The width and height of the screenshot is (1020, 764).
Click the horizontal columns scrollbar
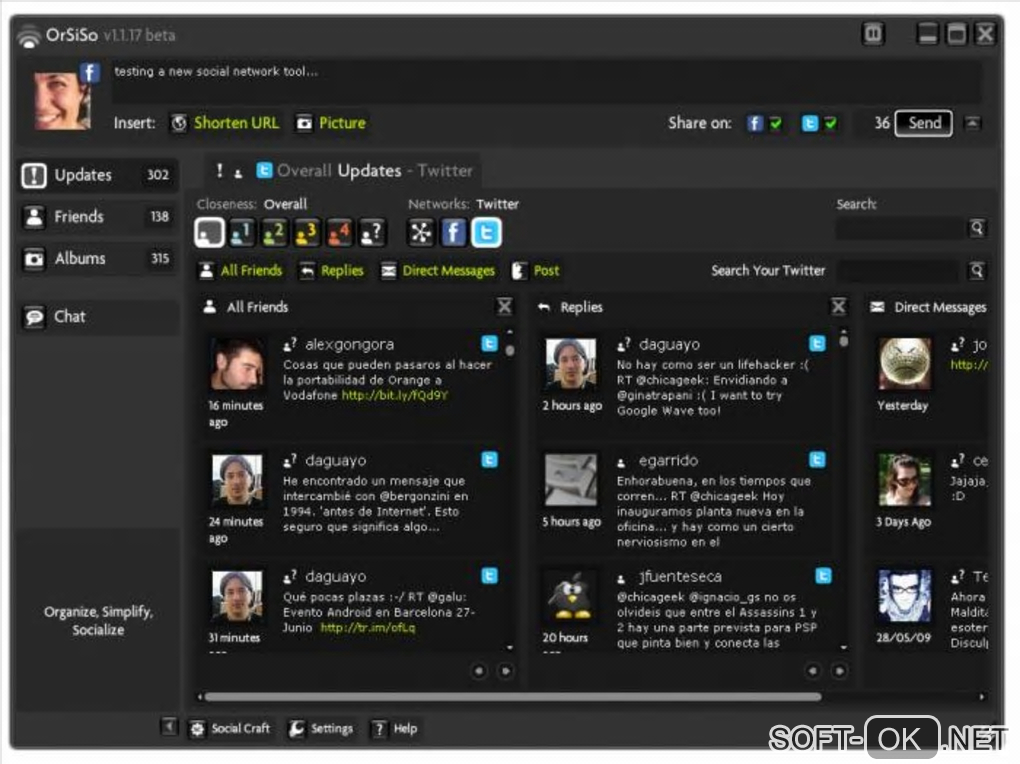[x=513, y=696]
